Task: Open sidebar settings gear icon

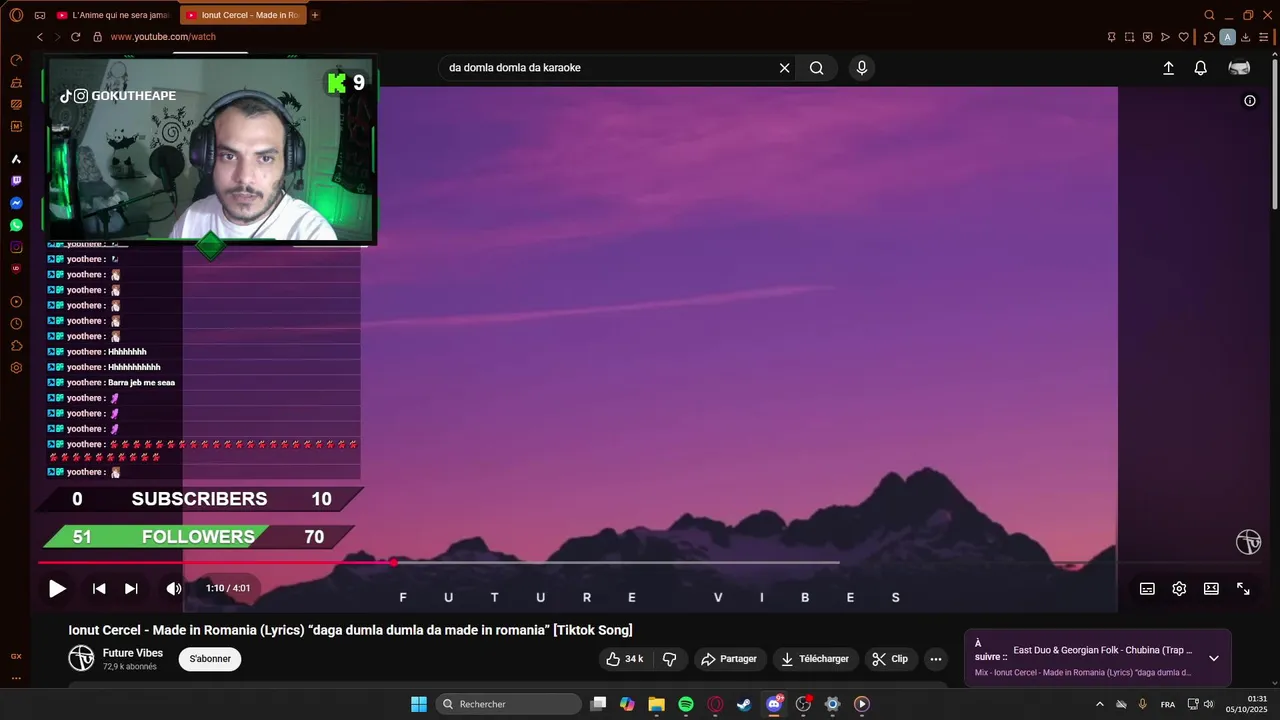Action: [16, 368]
